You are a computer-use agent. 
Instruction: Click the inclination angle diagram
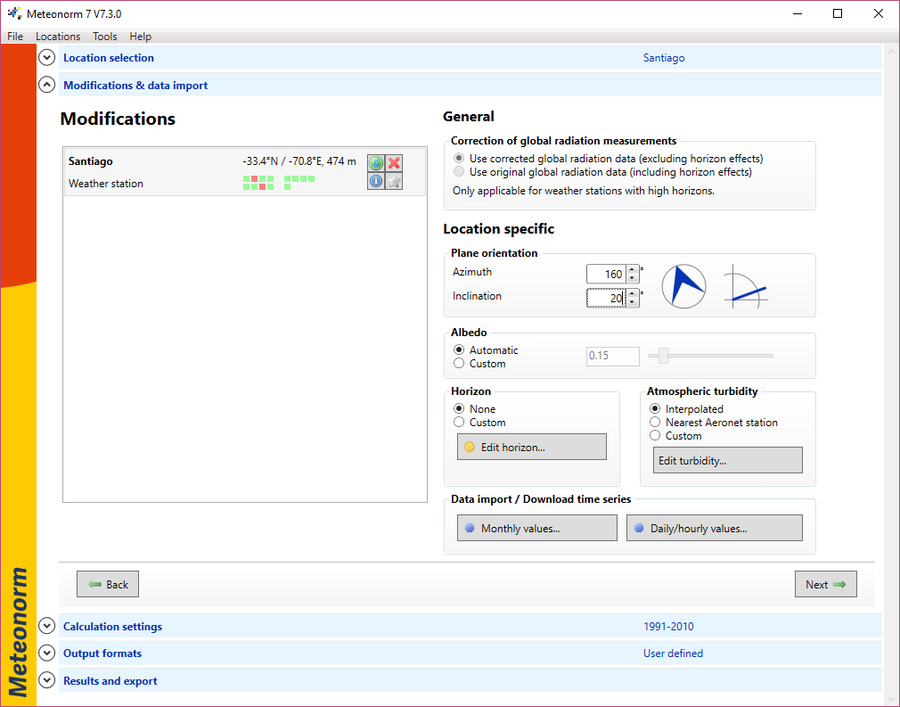[746, 286]
